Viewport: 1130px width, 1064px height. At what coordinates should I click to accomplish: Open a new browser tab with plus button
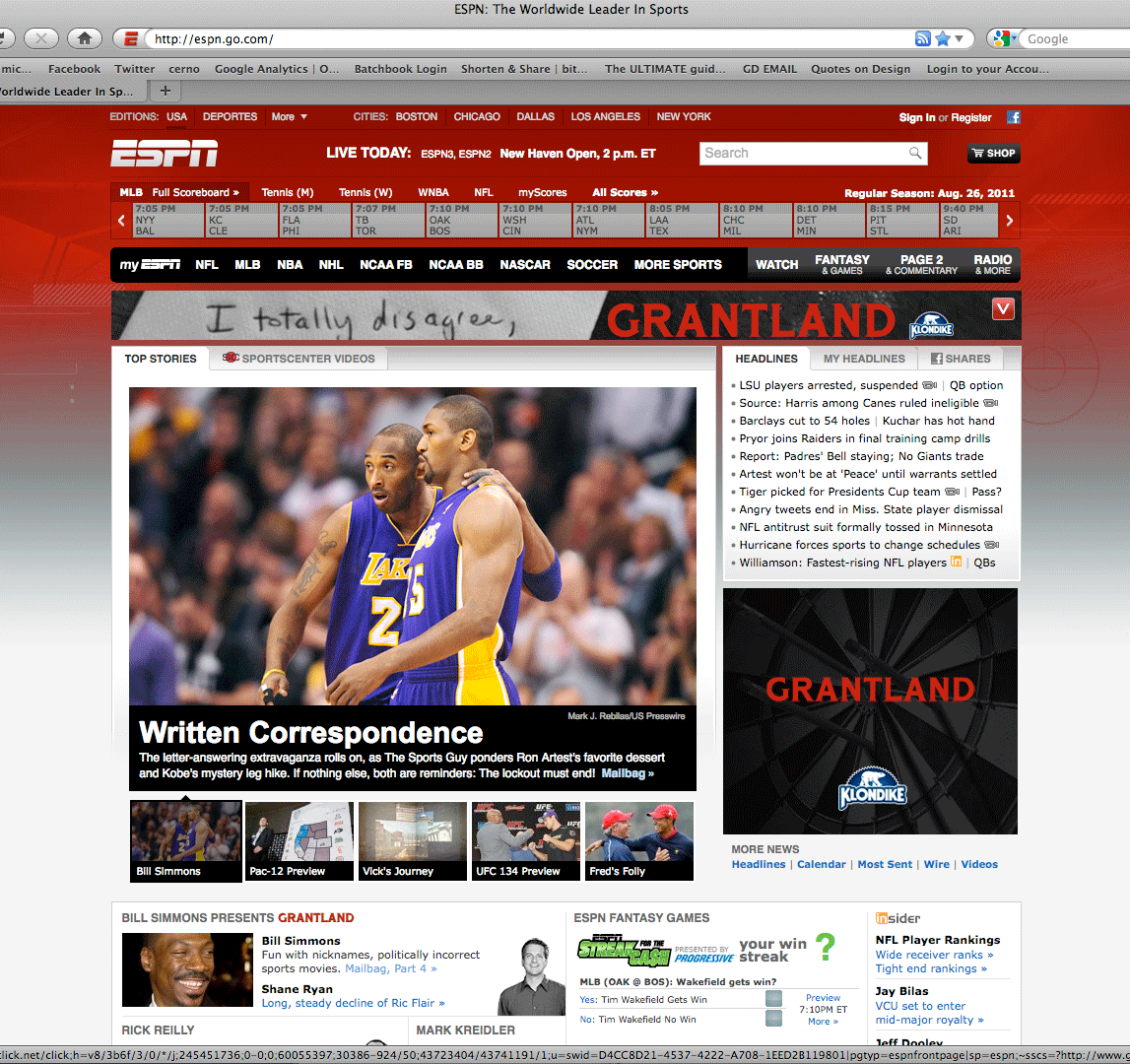(166, 91)
